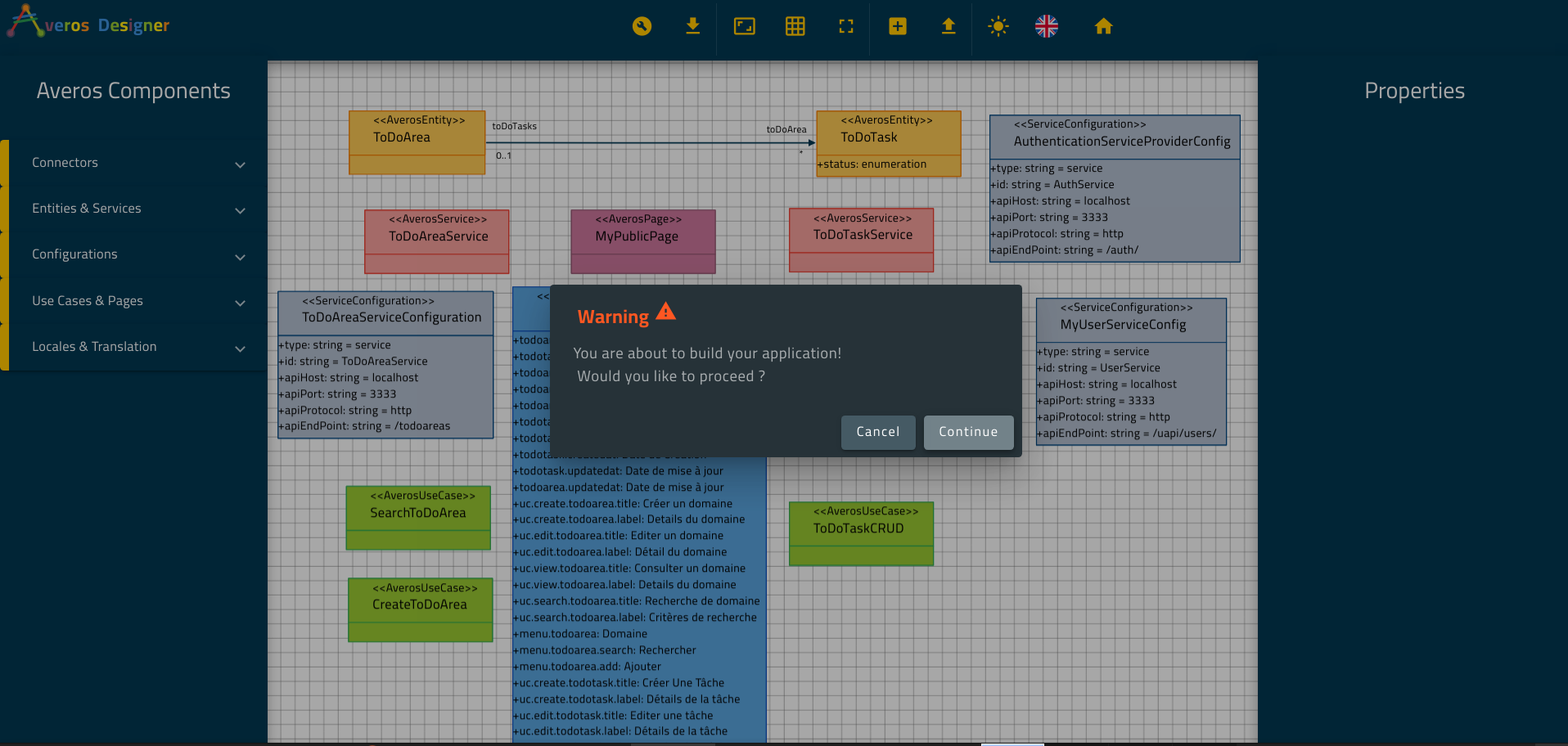Click the Averos Designer logo

click(x=88, y=23)
